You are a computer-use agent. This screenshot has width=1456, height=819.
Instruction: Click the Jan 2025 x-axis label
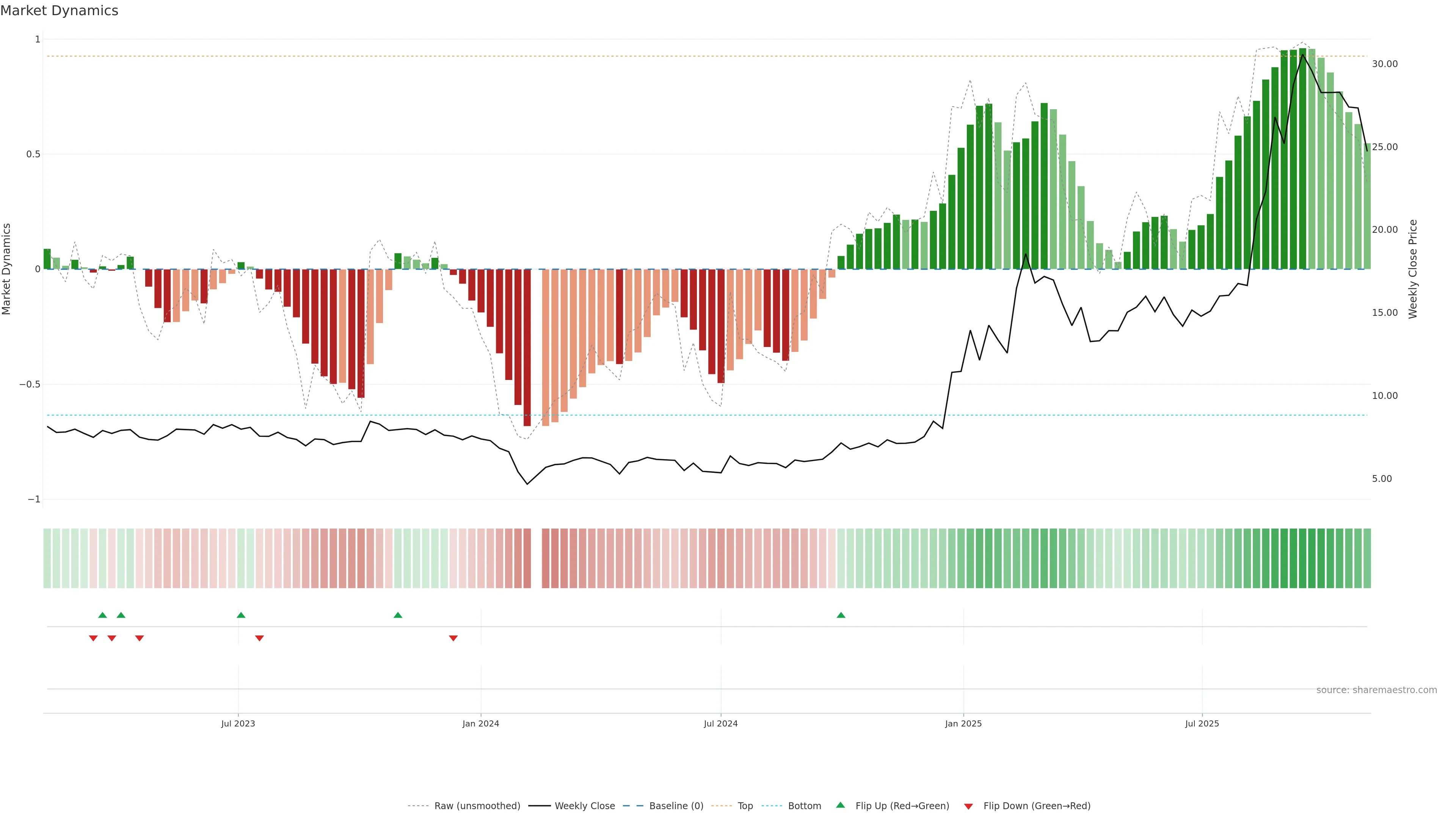point(963,723)
